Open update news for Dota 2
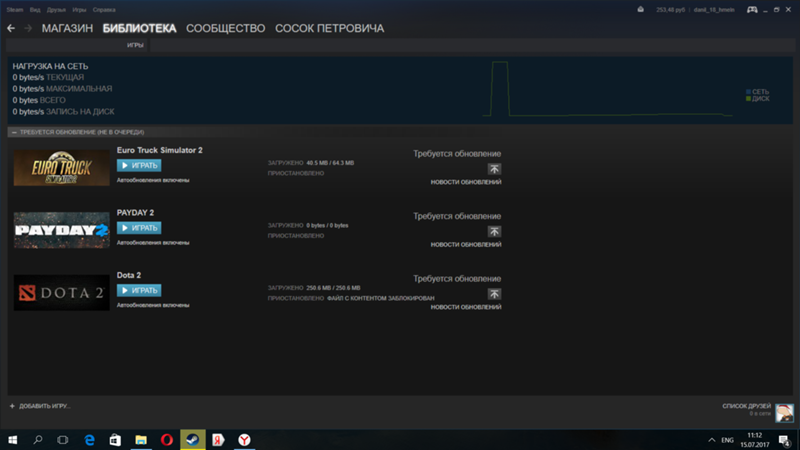The height and width of the screenshot is (450, 800). 466,307
